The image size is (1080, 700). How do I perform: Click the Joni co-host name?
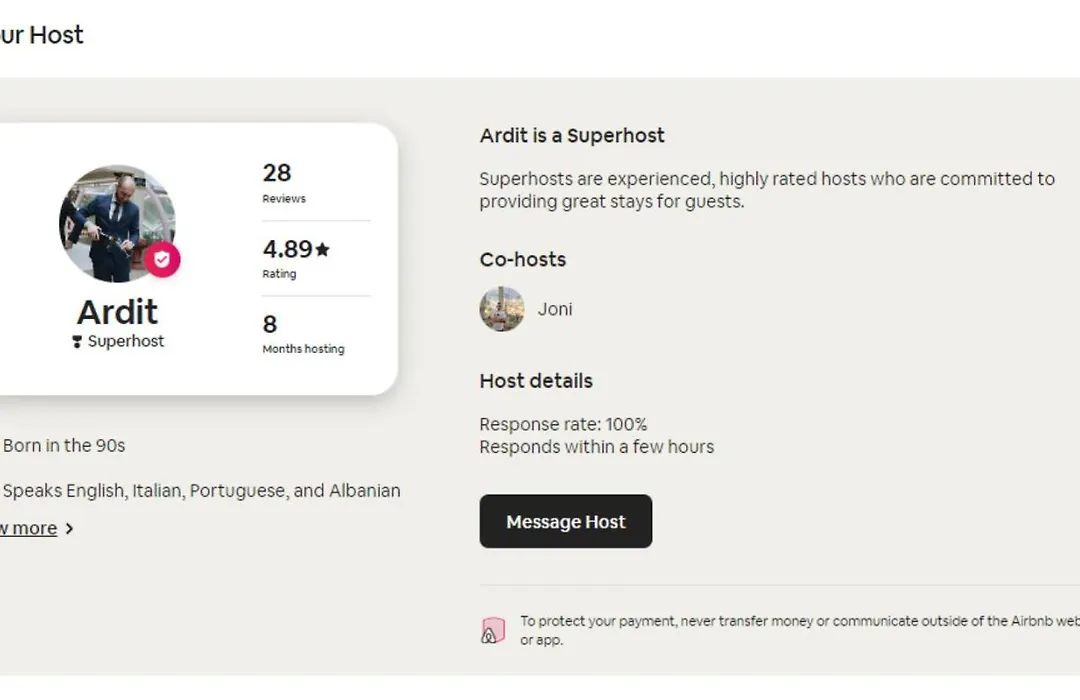(x=554, y=309)
